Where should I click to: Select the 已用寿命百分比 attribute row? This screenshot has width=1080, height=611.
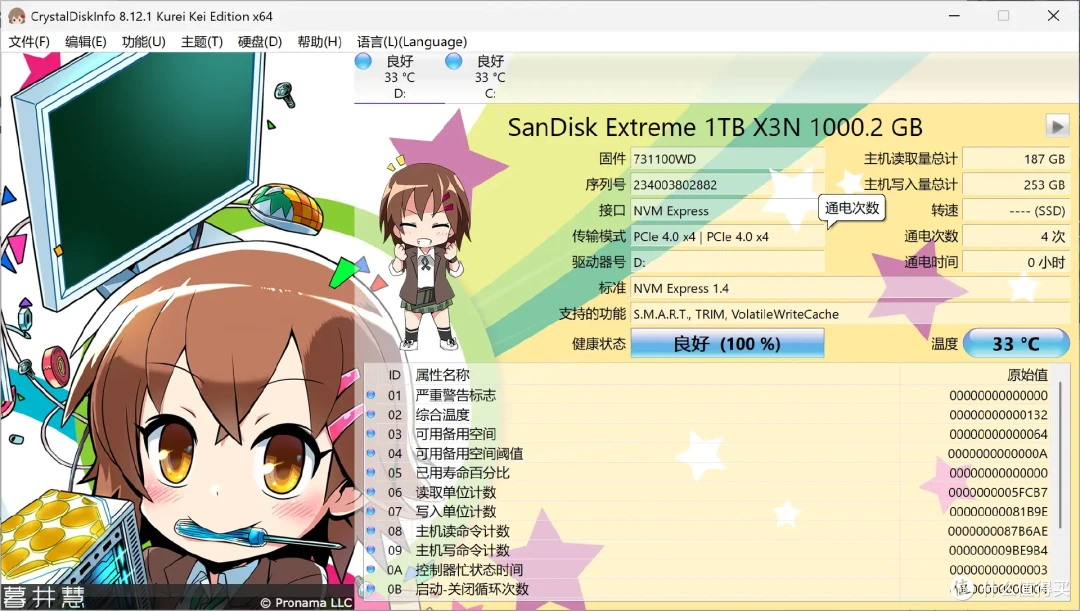point(708,473)
